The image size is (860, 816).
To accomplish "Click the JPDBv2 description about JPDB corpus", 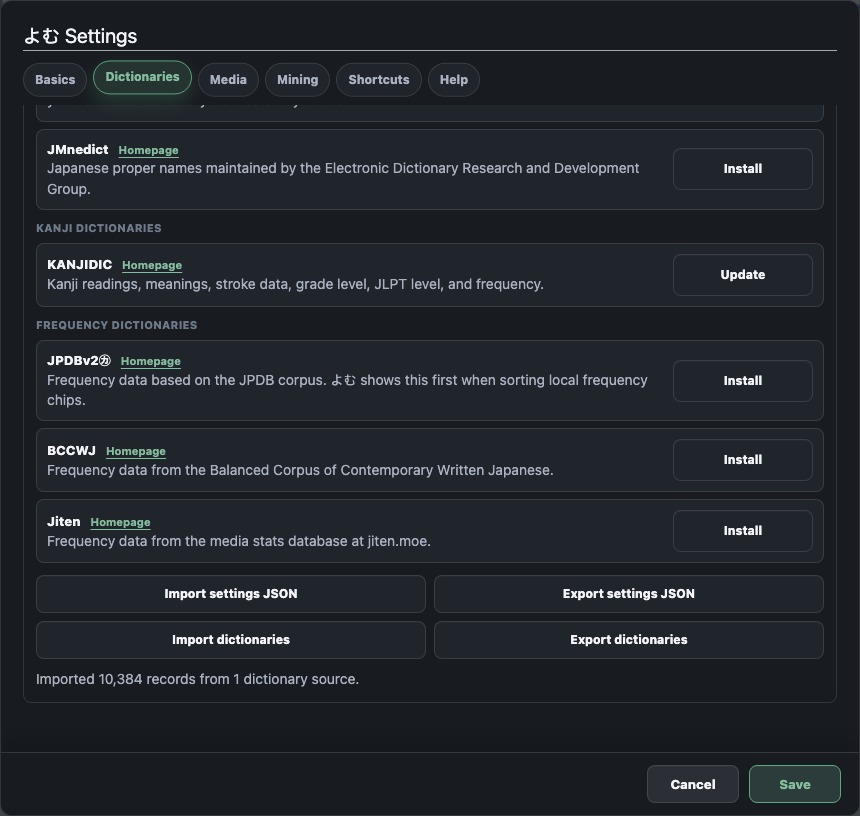I will (347, 390).
